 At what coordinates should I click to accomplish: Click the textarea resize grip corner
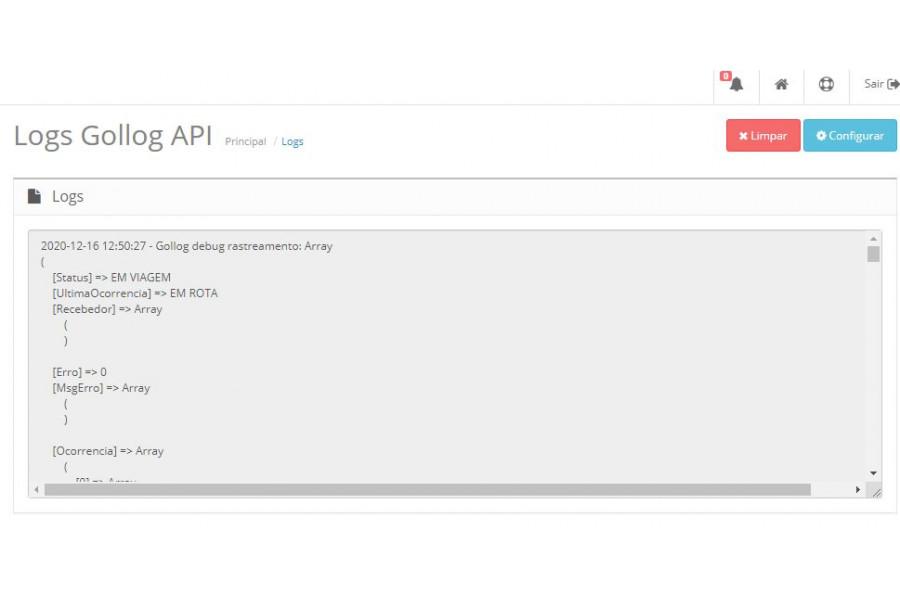876,492
